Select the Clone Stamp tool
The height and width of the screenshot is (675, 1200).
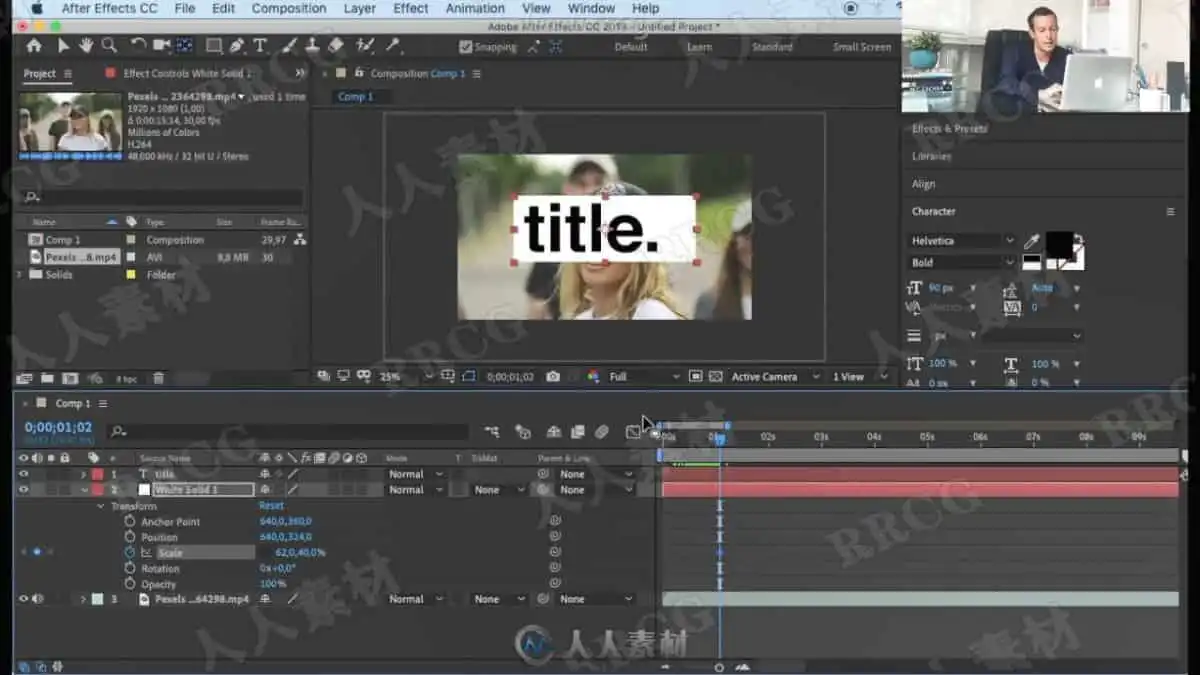(312, 46)
